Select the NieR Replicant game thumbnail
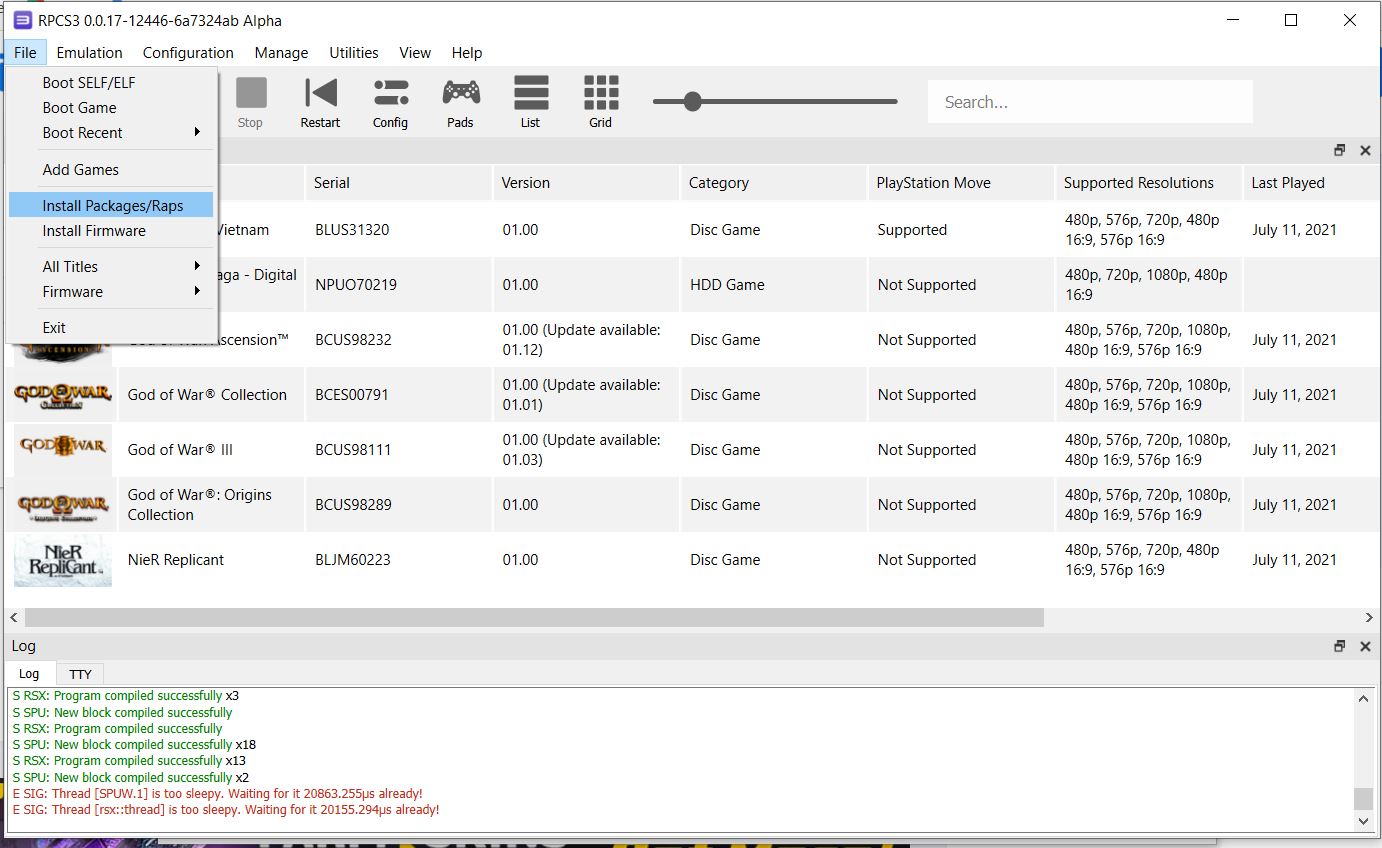Screen dimensions: 1382x848 62,560
